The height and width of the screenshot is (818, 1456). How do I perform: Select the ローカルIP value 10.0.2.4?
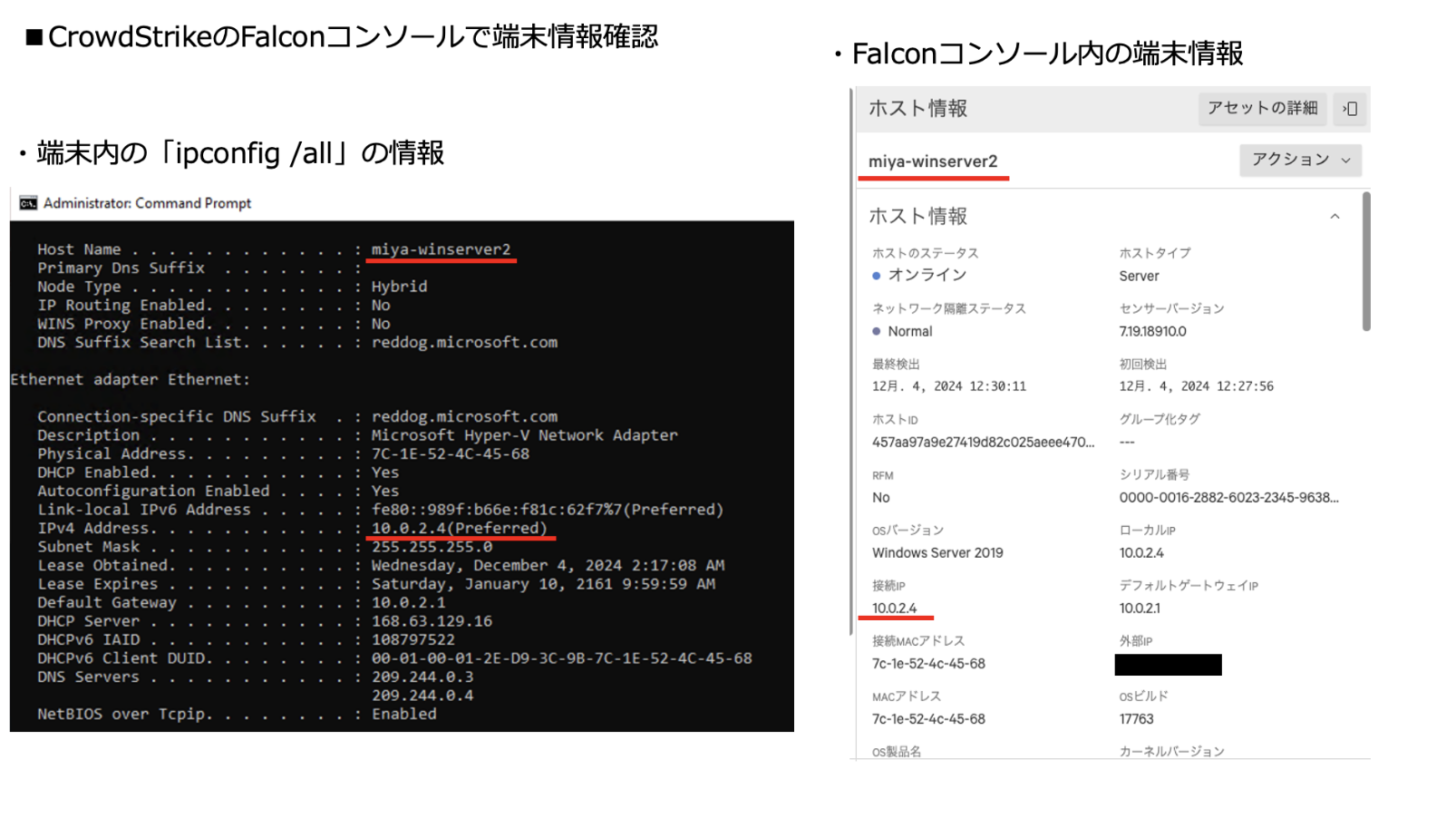tap(1141, 553)
